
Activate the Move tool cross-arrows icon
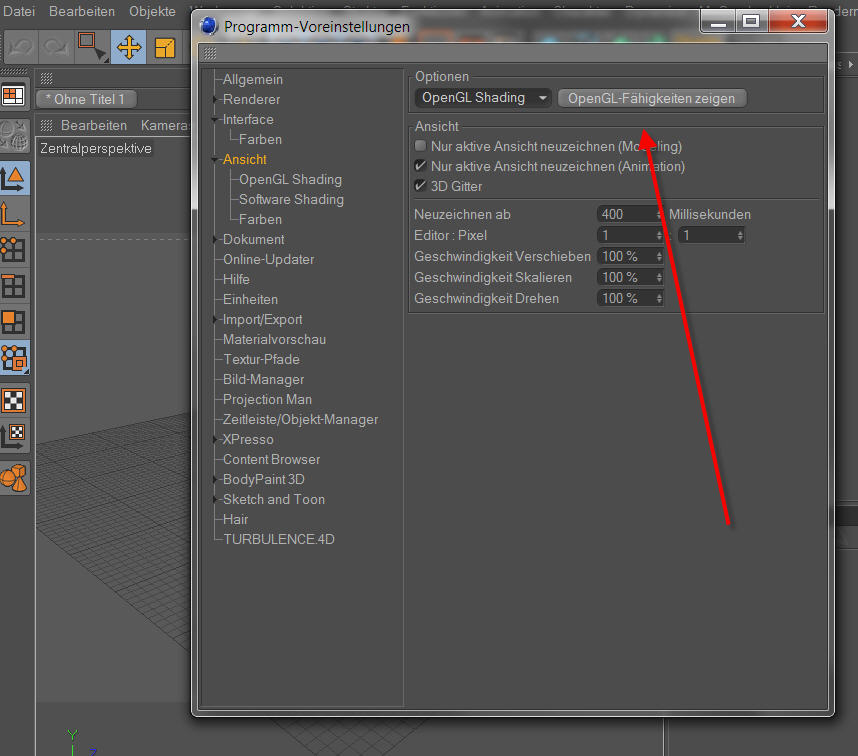129,47
